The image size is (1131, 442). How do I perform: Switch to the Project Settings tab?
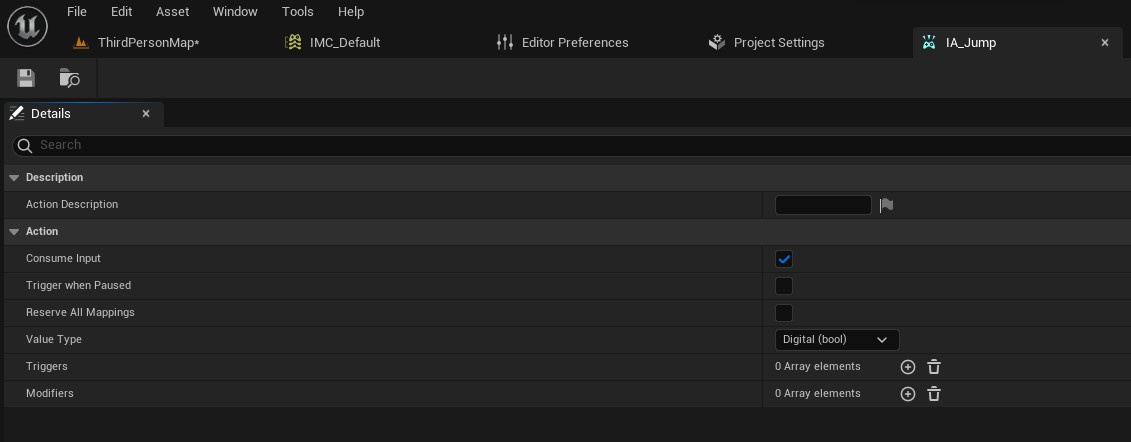(778, 43)
